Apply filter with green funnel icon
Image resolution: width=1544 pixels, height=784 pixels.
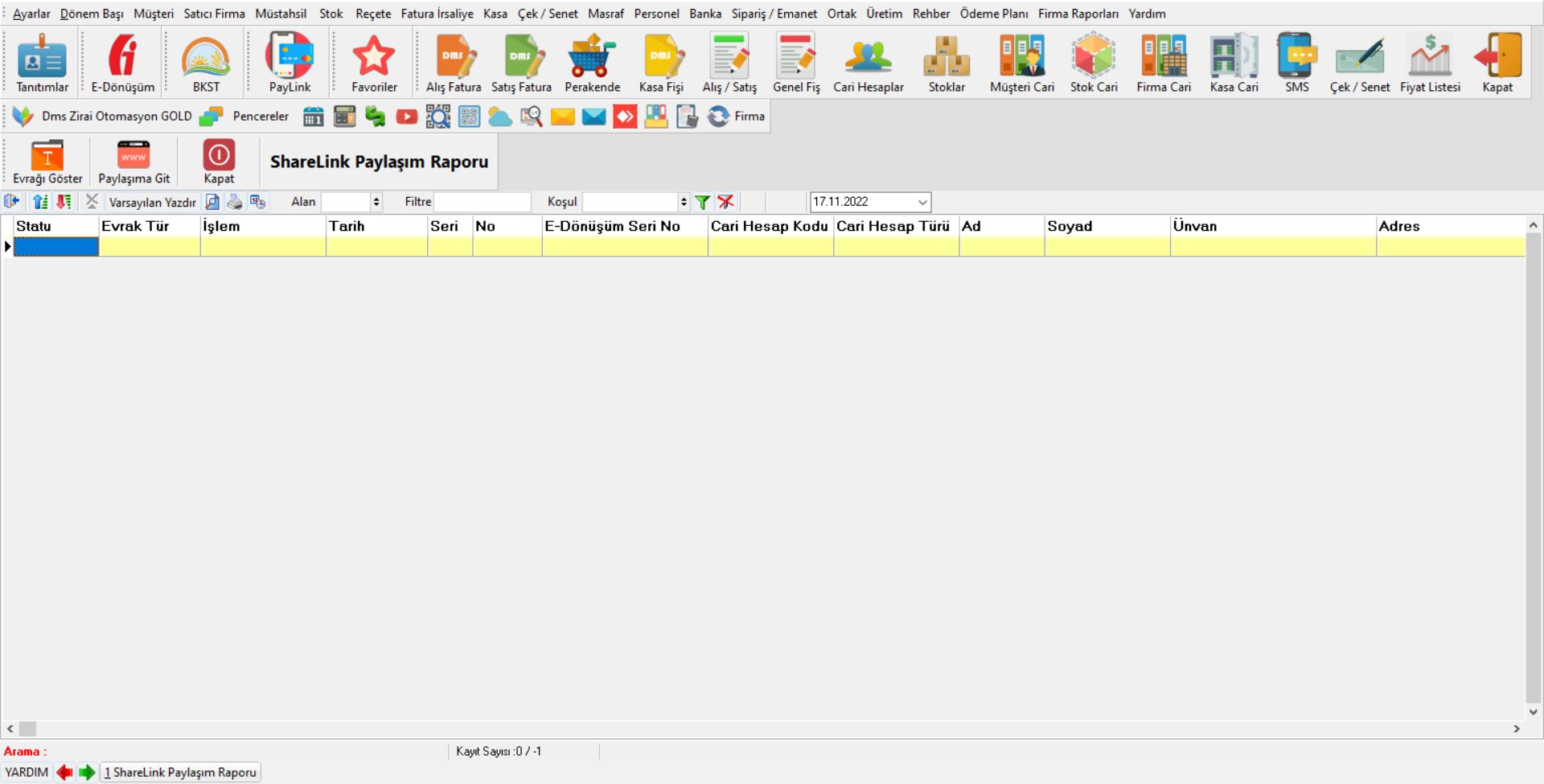coord(702,203)
